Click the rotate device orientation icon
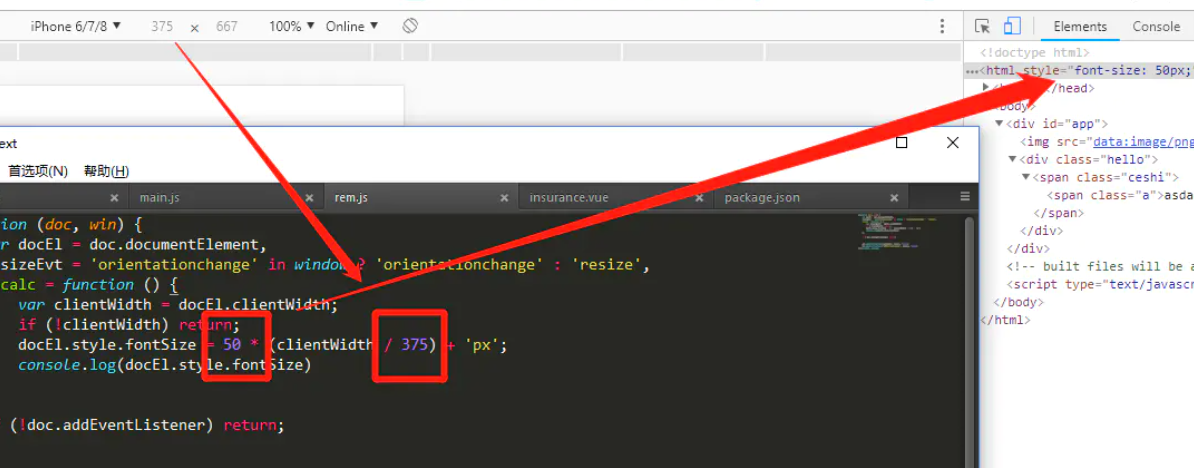 [410, 27]
